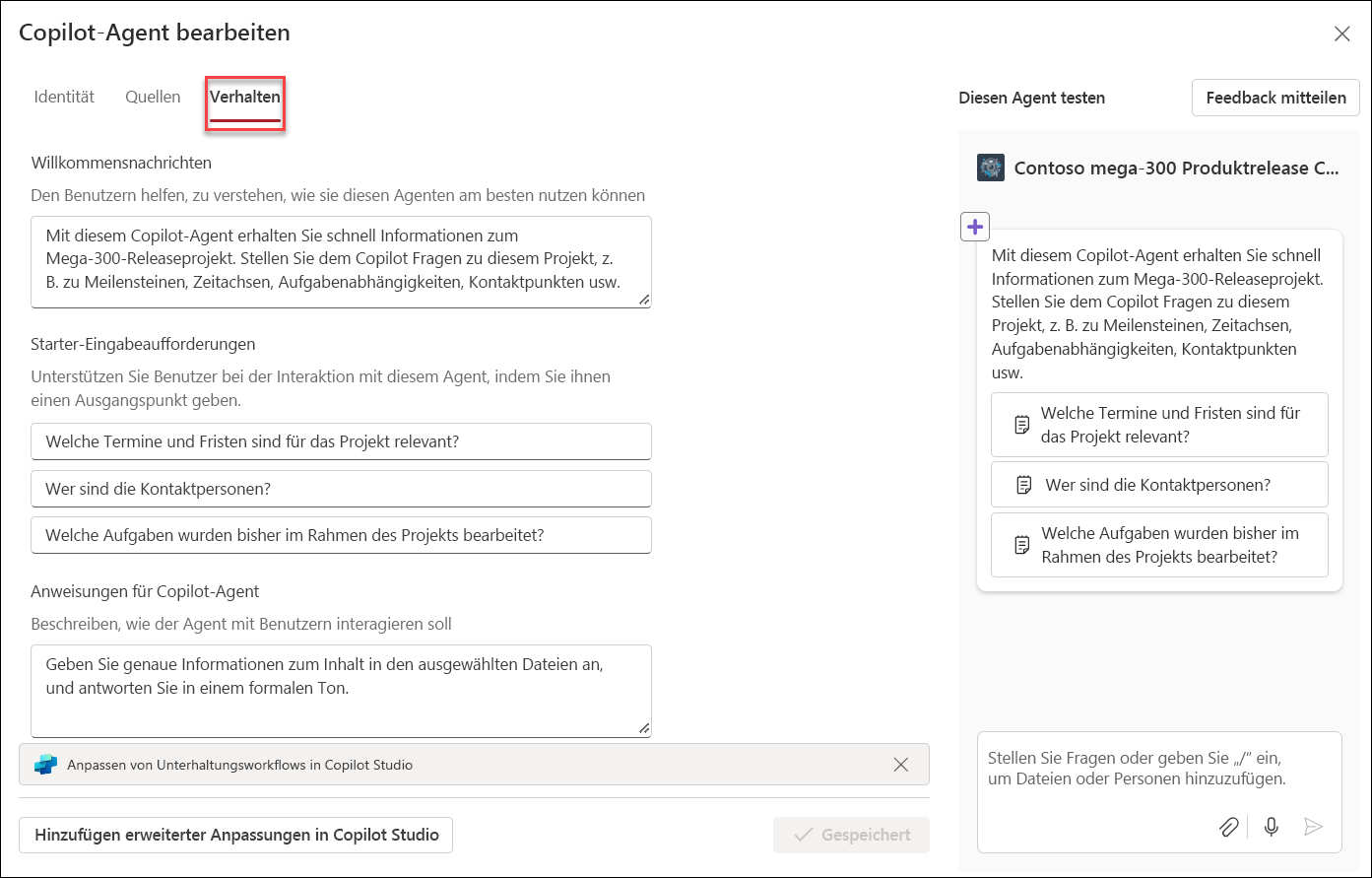1372x878 pixels.
Task: Edit the starter prompt about bearbeitete Aufgaben
Action: click(341, 534)
